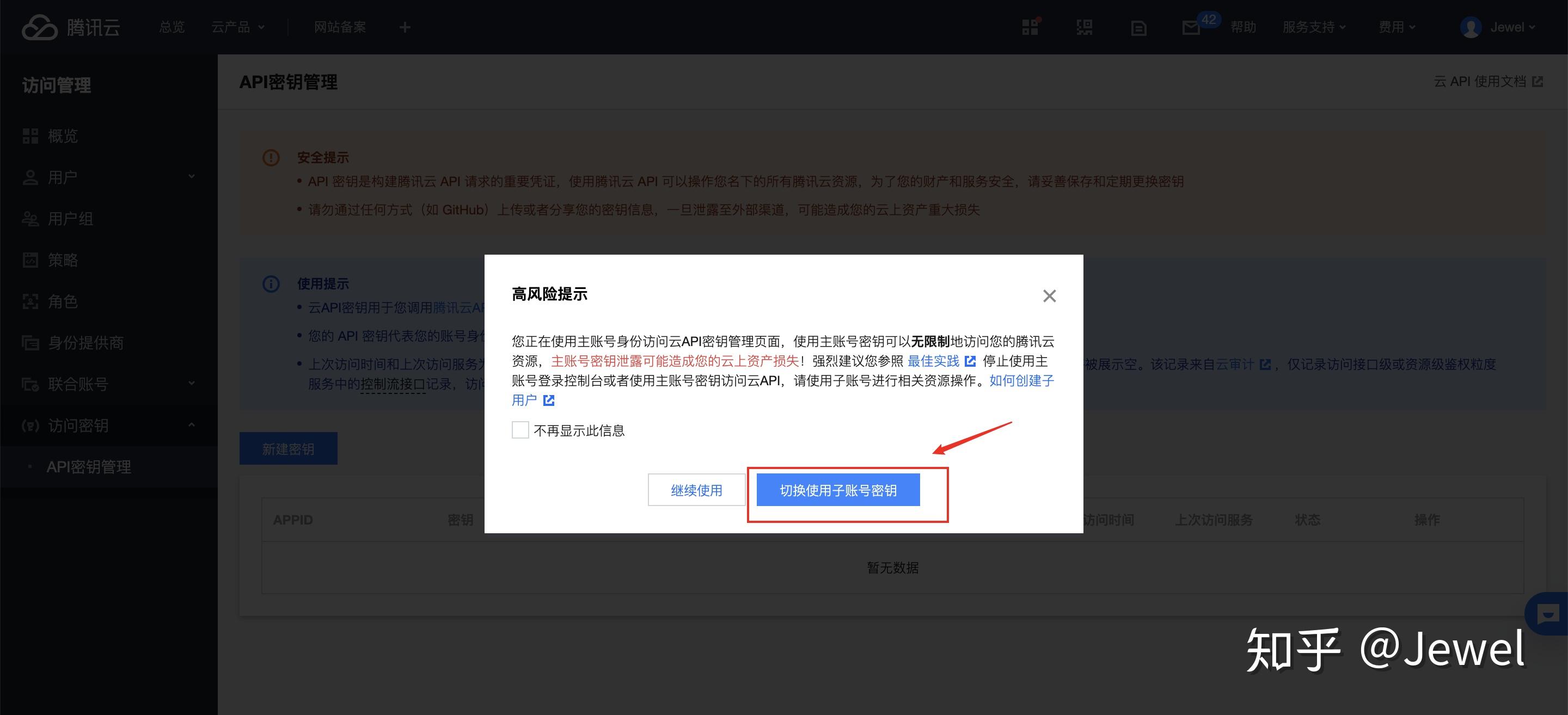Click the 访问密钥 key icon in sidebar

[30, 426]
